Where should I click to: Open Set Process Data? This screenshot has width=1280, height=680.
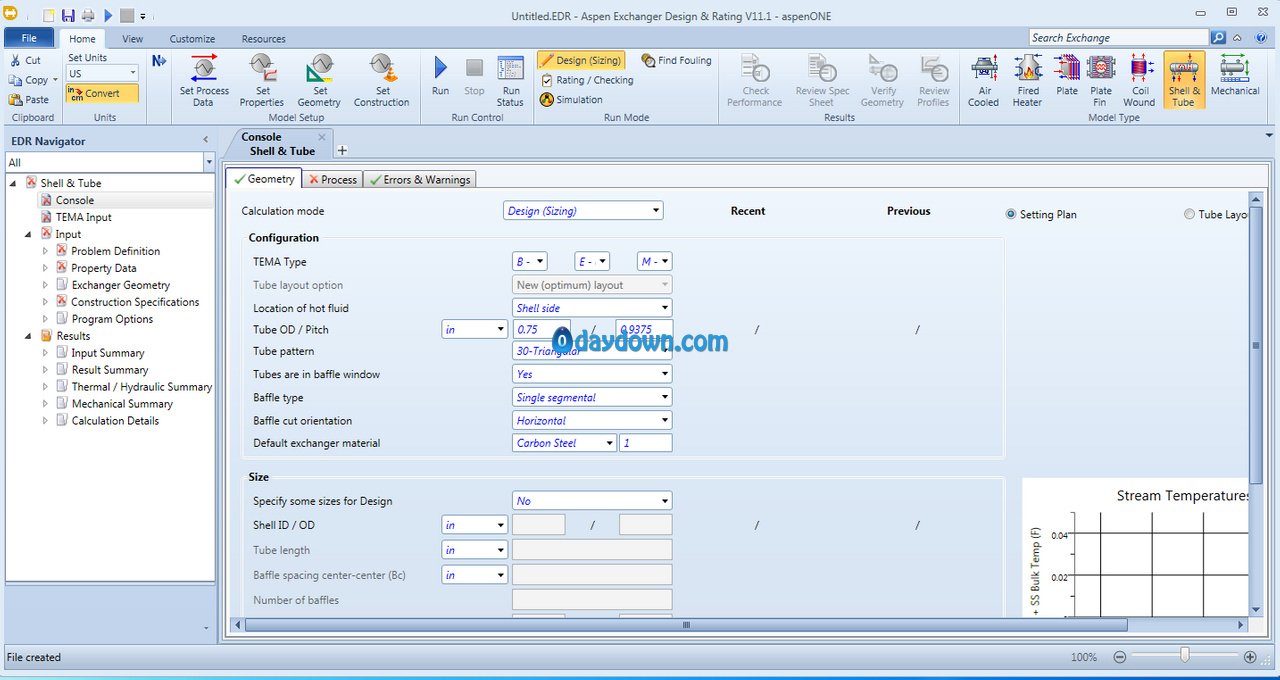[204, 80]
